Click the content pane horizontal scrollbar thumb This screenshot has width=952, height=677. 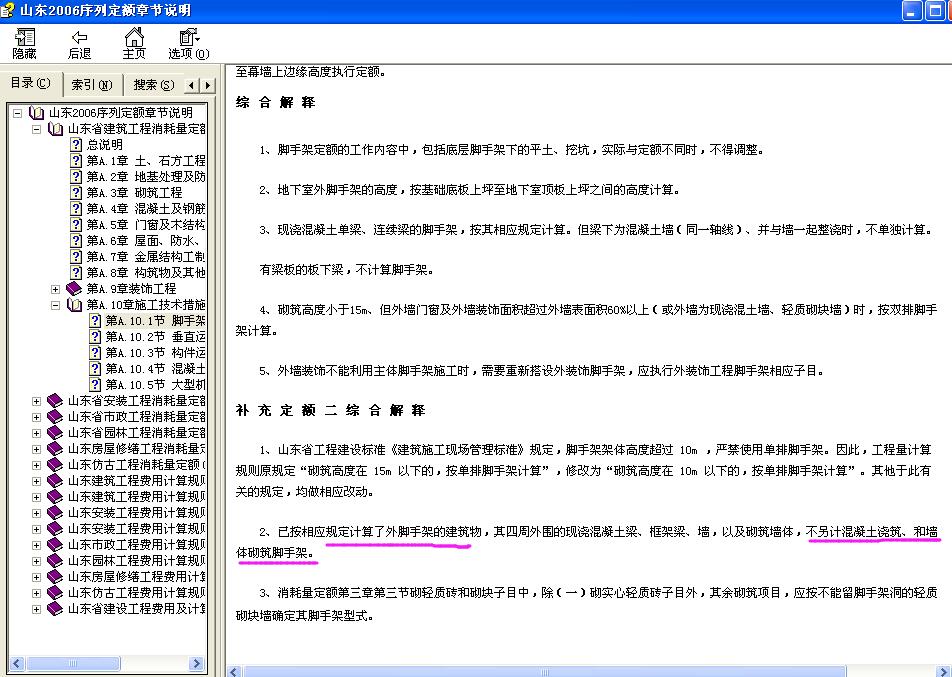click(x=544, y=672)
